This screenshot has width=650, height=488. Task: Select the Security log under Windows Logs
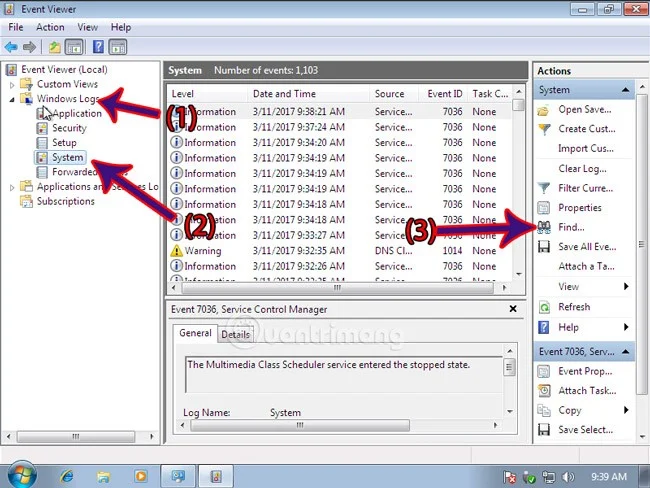click(69, 128)
